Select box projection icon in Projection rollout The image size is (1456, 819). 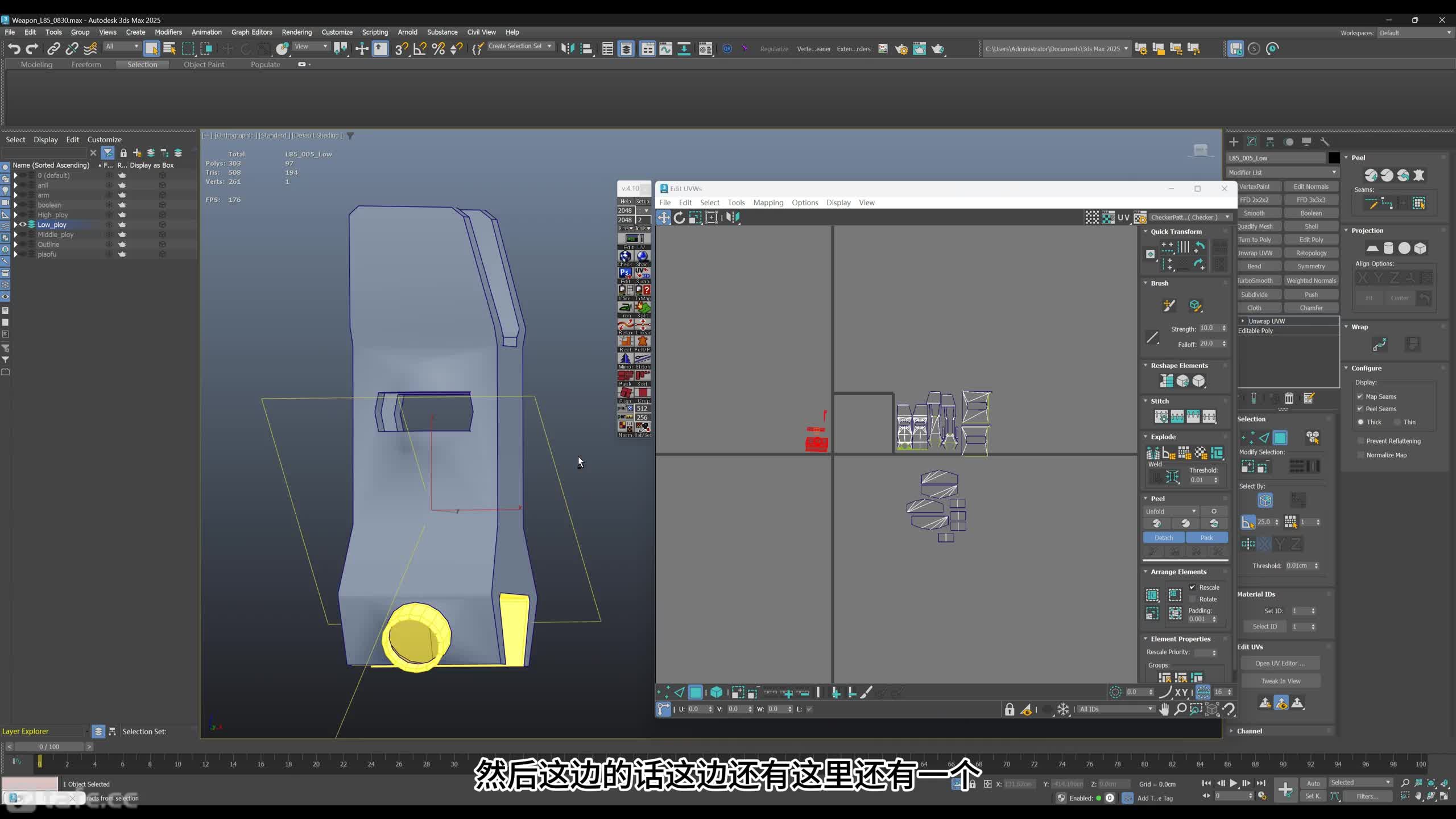click(x=1420, y=248)
